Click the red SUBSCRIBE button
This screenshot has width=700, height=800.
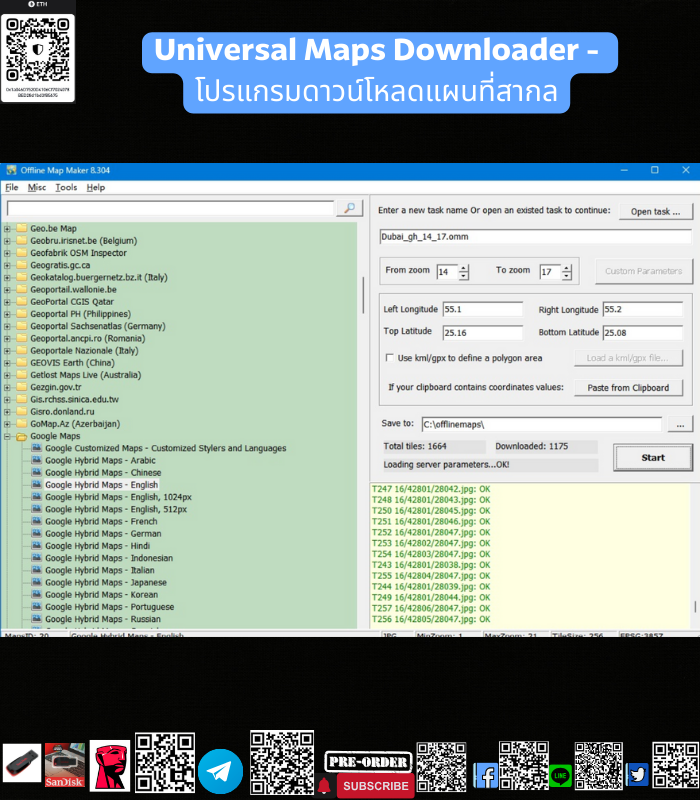[375, 786]
